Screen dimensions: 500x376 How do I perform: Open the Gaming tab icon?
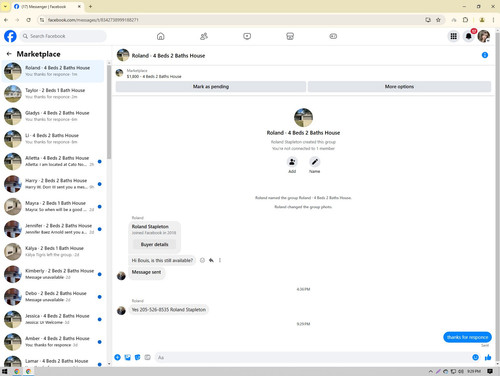[x=333, y=36]
